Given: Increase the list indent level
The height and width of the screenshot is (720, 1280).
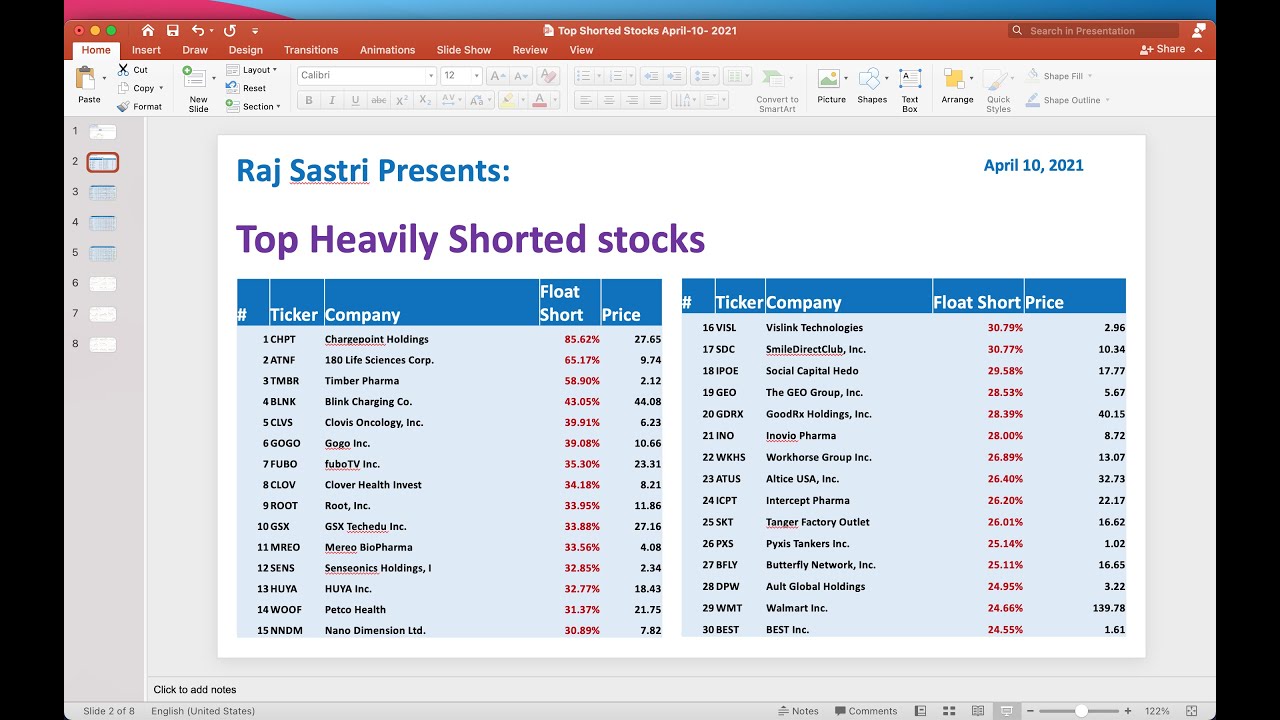Looking at the screenshot, I should [x=676, y=76].
